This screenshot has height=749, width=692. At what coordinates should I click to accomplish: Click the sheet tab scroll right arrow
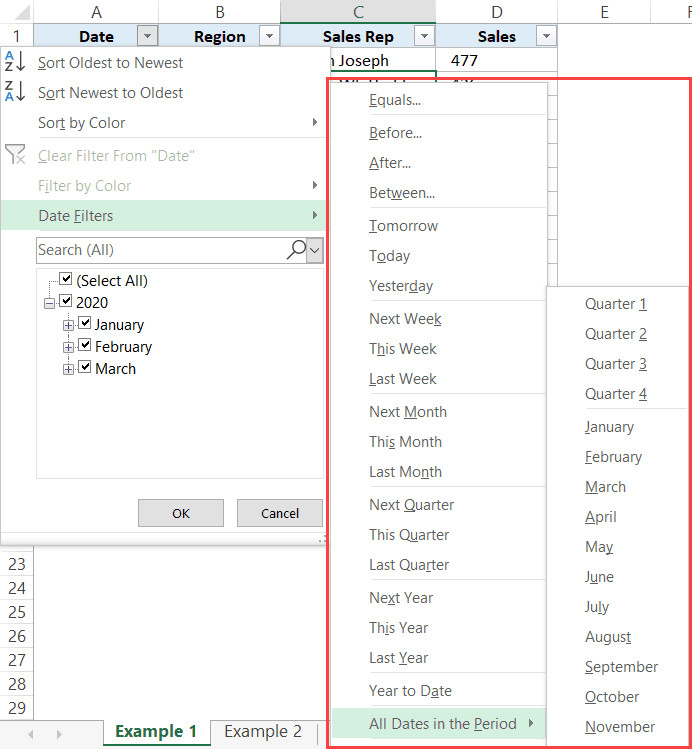coord(59,734)
